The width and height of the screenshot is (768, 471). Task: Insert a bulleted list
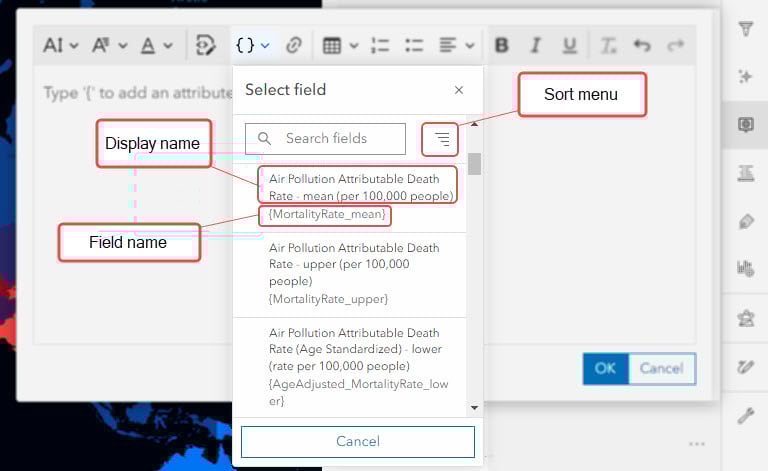414,46
